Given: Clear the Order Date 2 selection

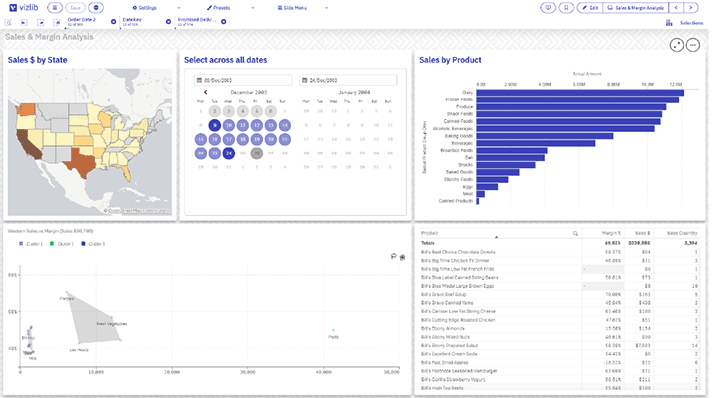Looking at the screenshot, I should click(113, 22).
